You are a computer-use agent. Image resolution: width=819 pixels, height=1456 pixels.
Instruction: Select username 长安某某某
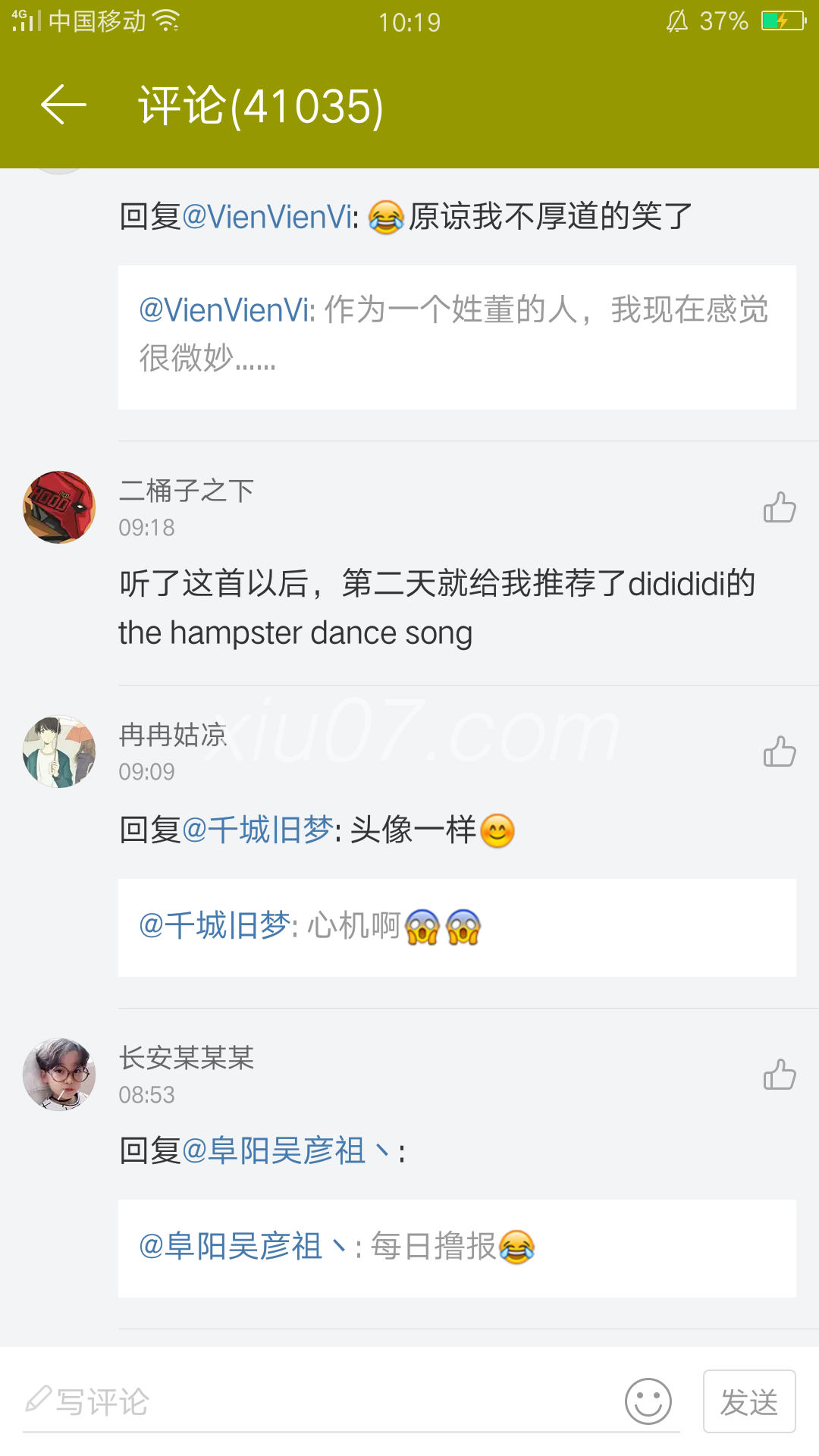pyautogui.click(x=187, y=1058)
